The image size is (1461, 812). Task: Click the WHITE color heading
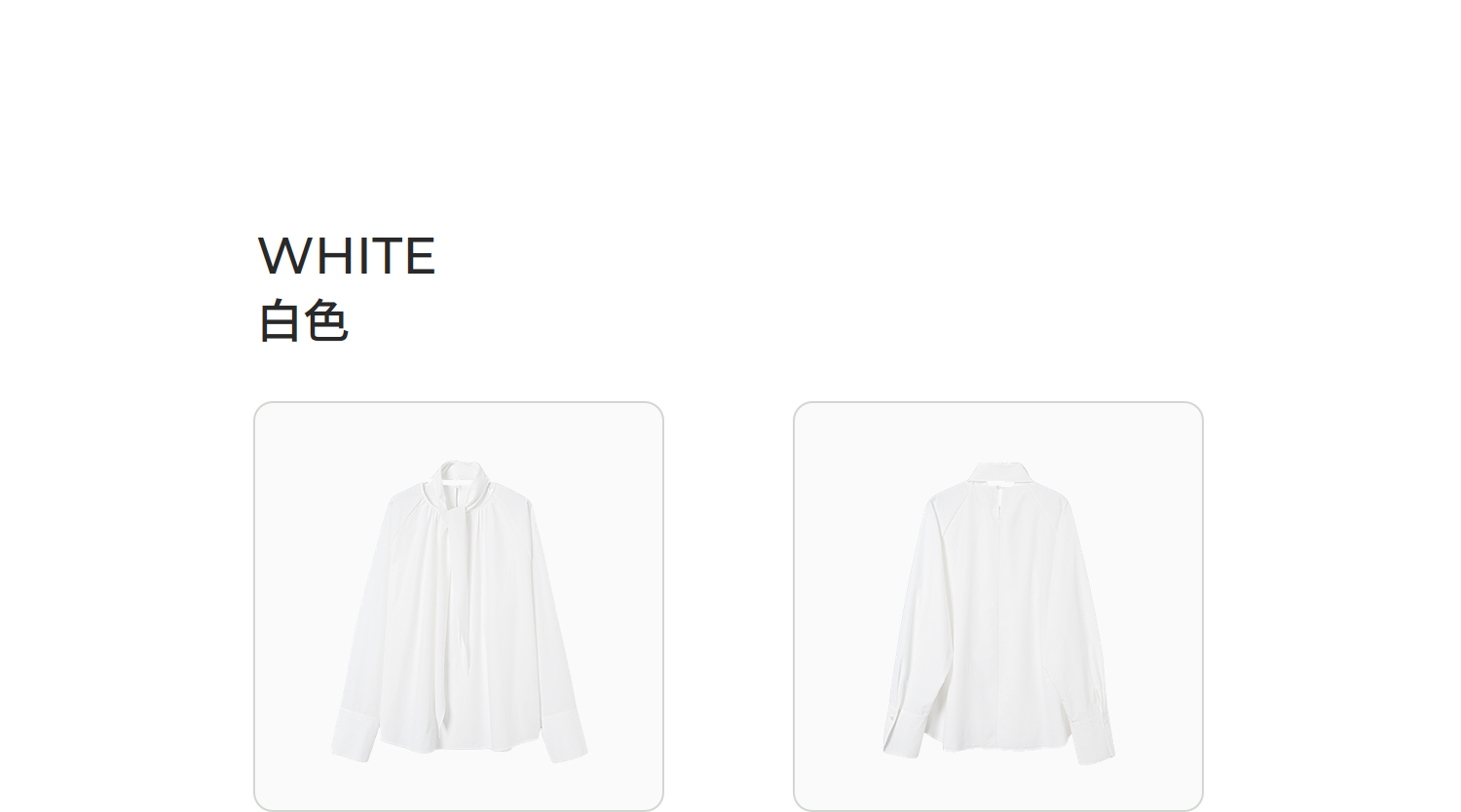tap(347, 256)
